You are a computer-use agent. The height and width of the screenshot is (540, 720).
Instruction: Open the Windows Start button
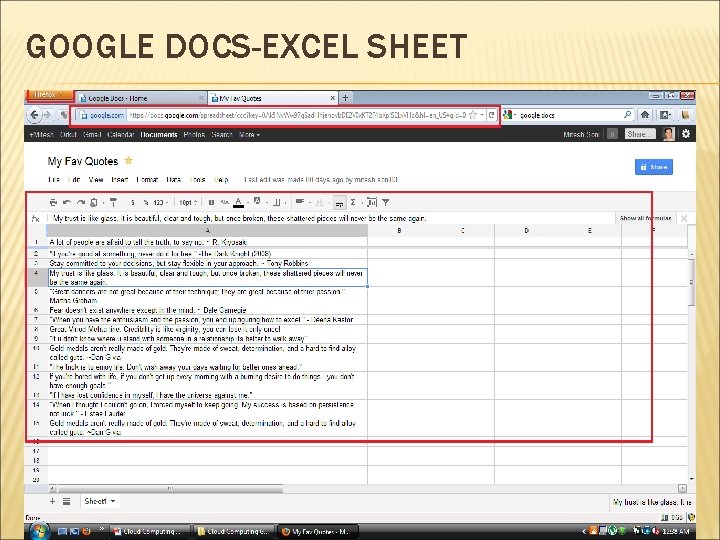pyautogui.click(x=39, y=531)
